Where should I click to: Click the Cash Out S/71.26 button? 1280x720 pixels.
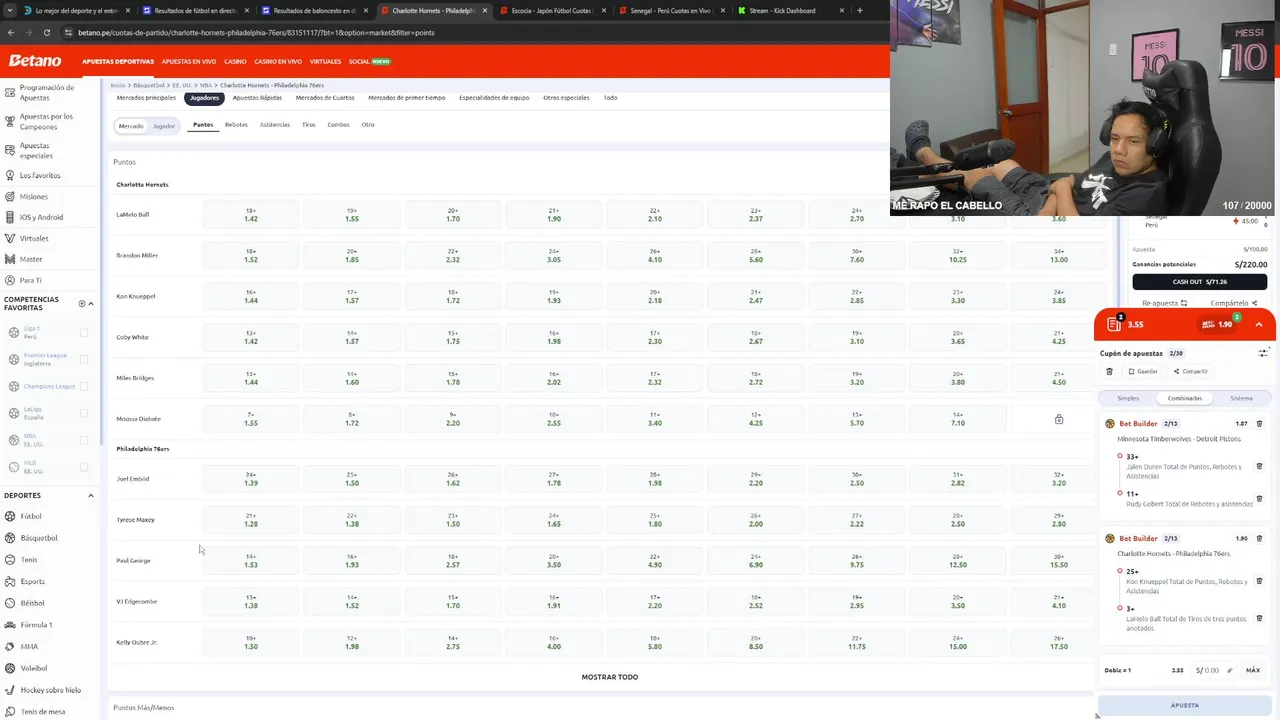coord(1199,282)
